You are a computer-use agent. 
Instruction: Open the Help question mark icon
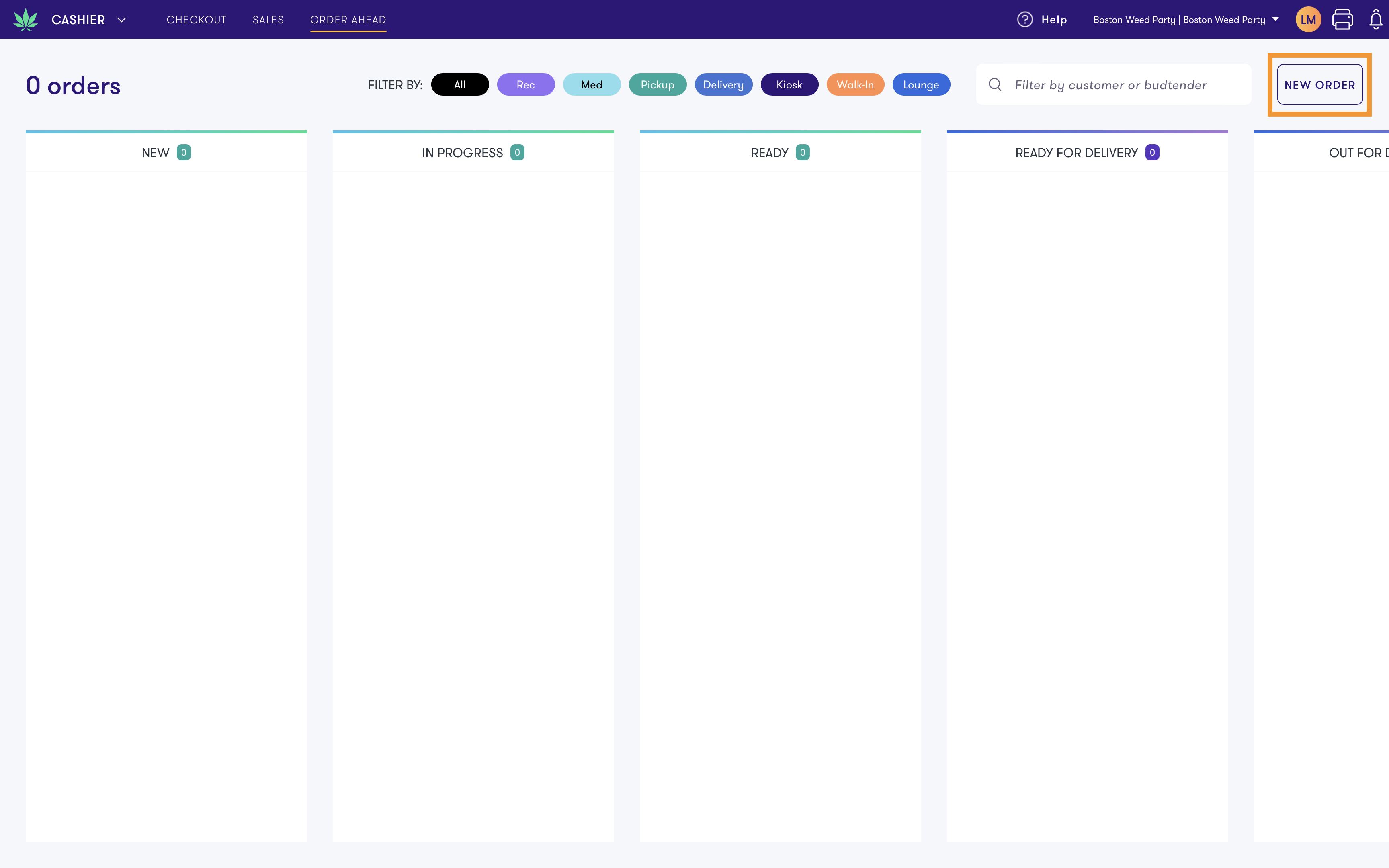click(x=1024, y=20)
